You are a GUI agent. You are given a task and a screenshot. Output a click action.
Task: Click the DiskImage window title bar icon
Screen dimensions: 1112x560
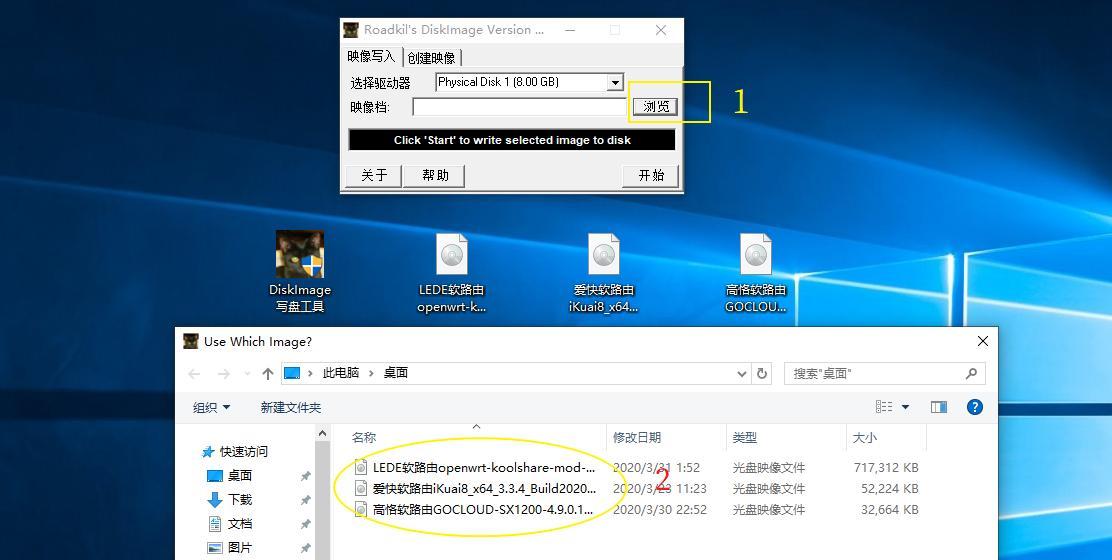pyautogui.click(x=351, y=30)
